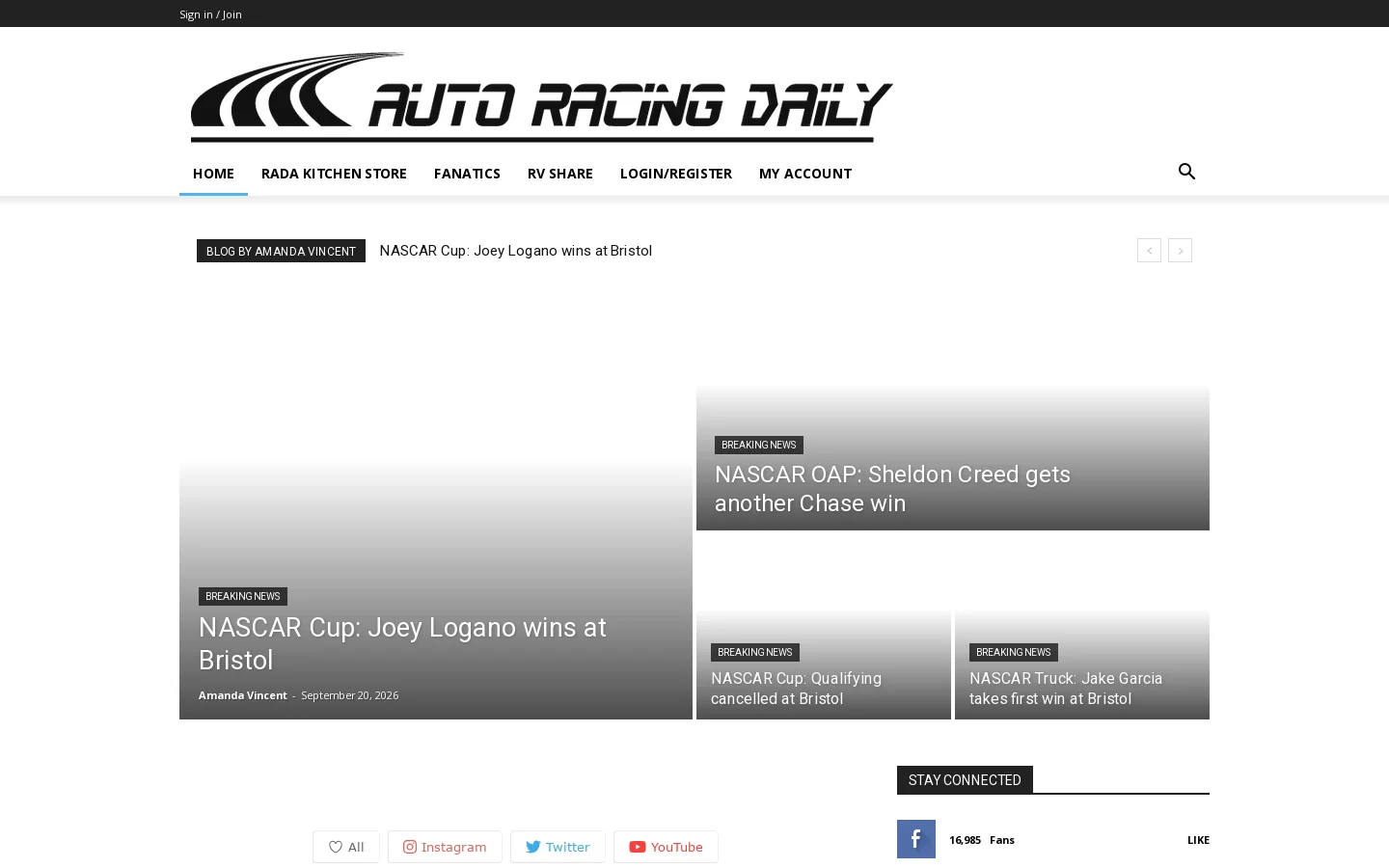Open the search magnifier icon

point(1186,172)
